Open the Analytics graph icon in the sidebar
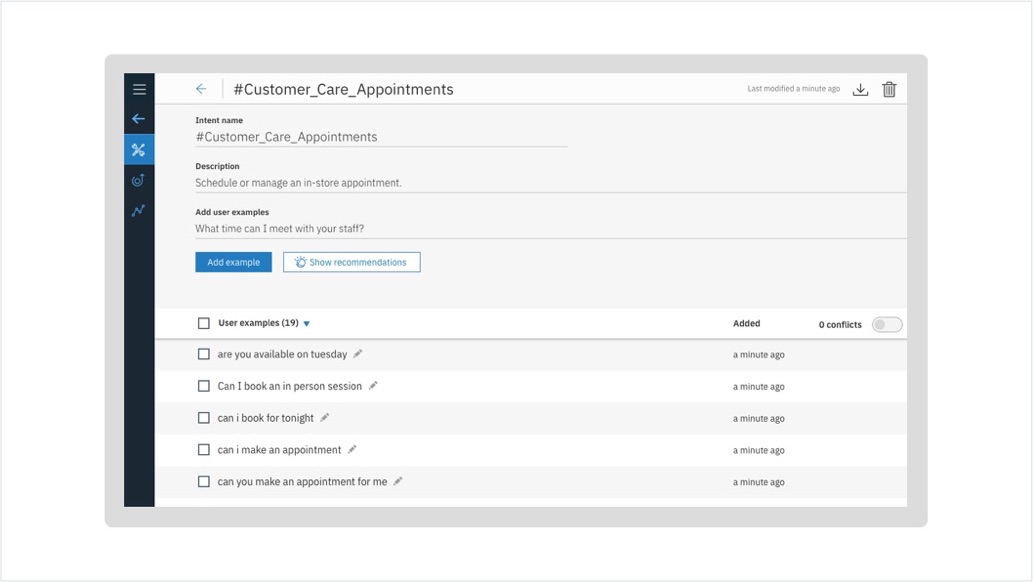The height and width of the screenshot is (582, 1033). (138, 210)
